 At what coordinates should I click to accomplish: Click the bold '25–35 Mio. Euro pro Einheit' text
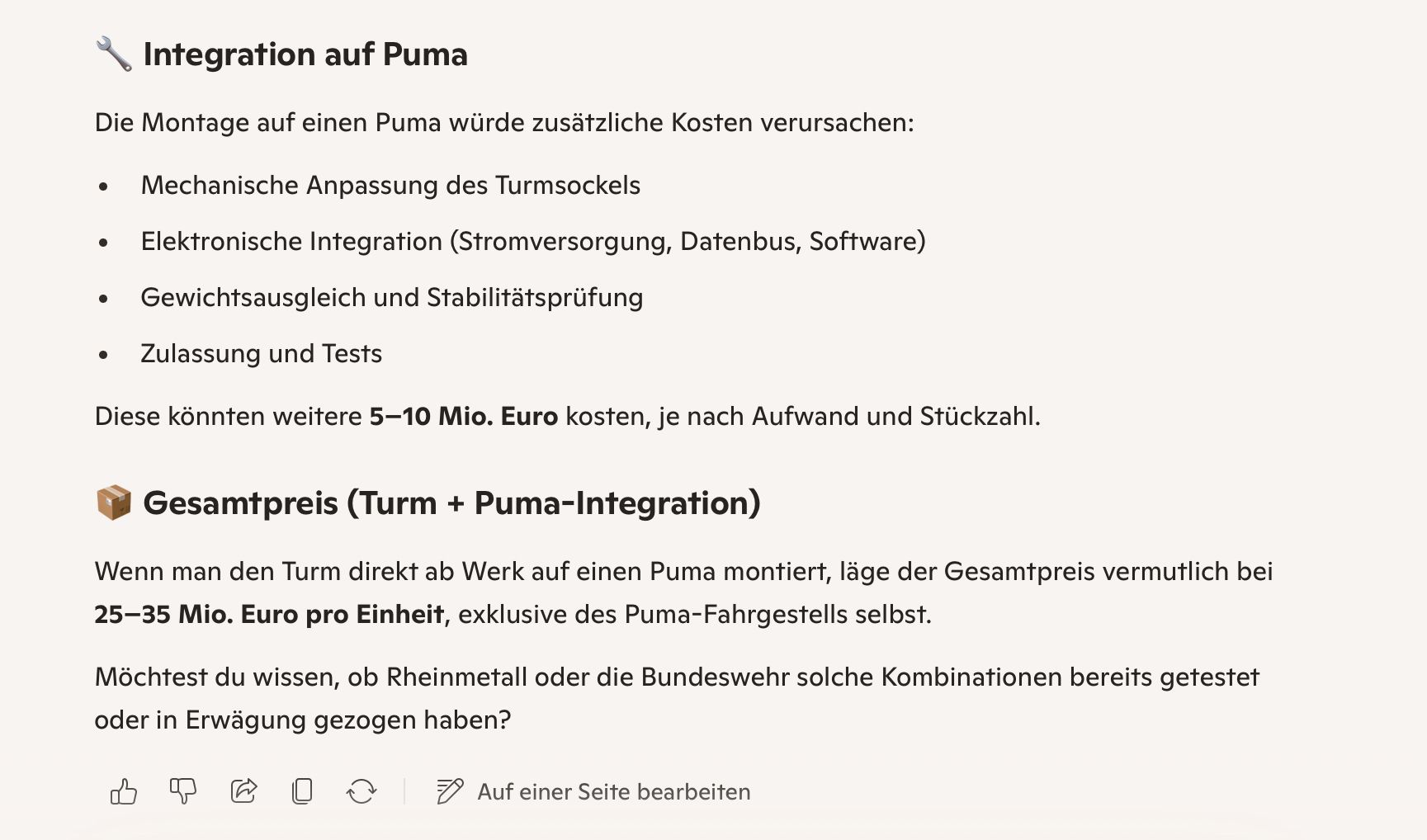pos(269,615)
